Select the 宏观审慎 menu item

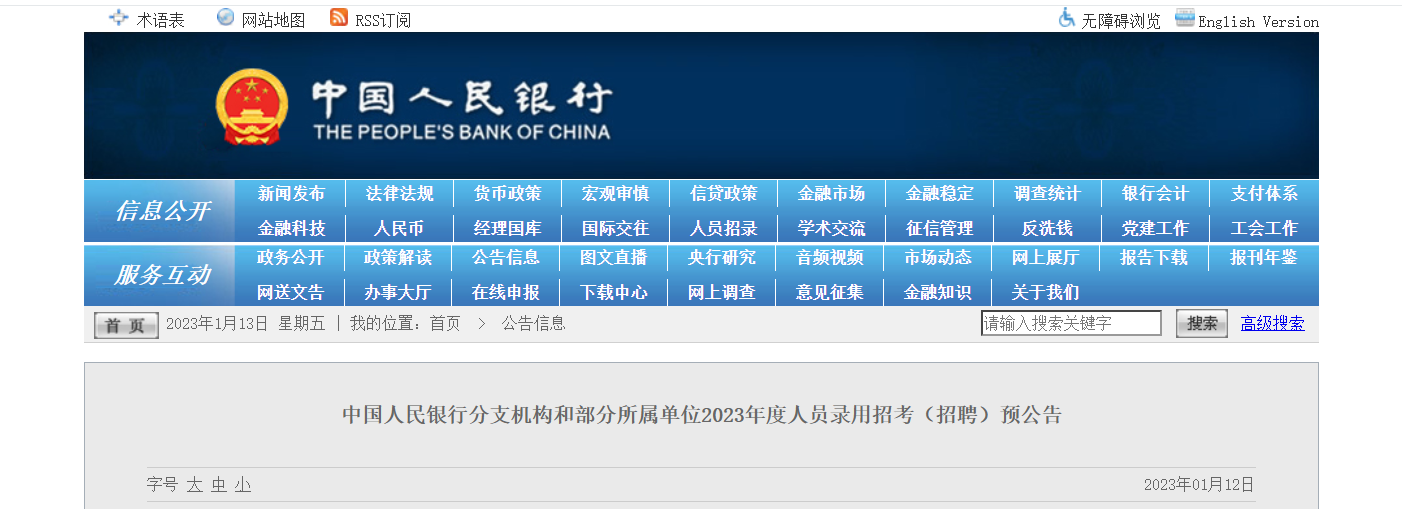click(x=615, y=194)
